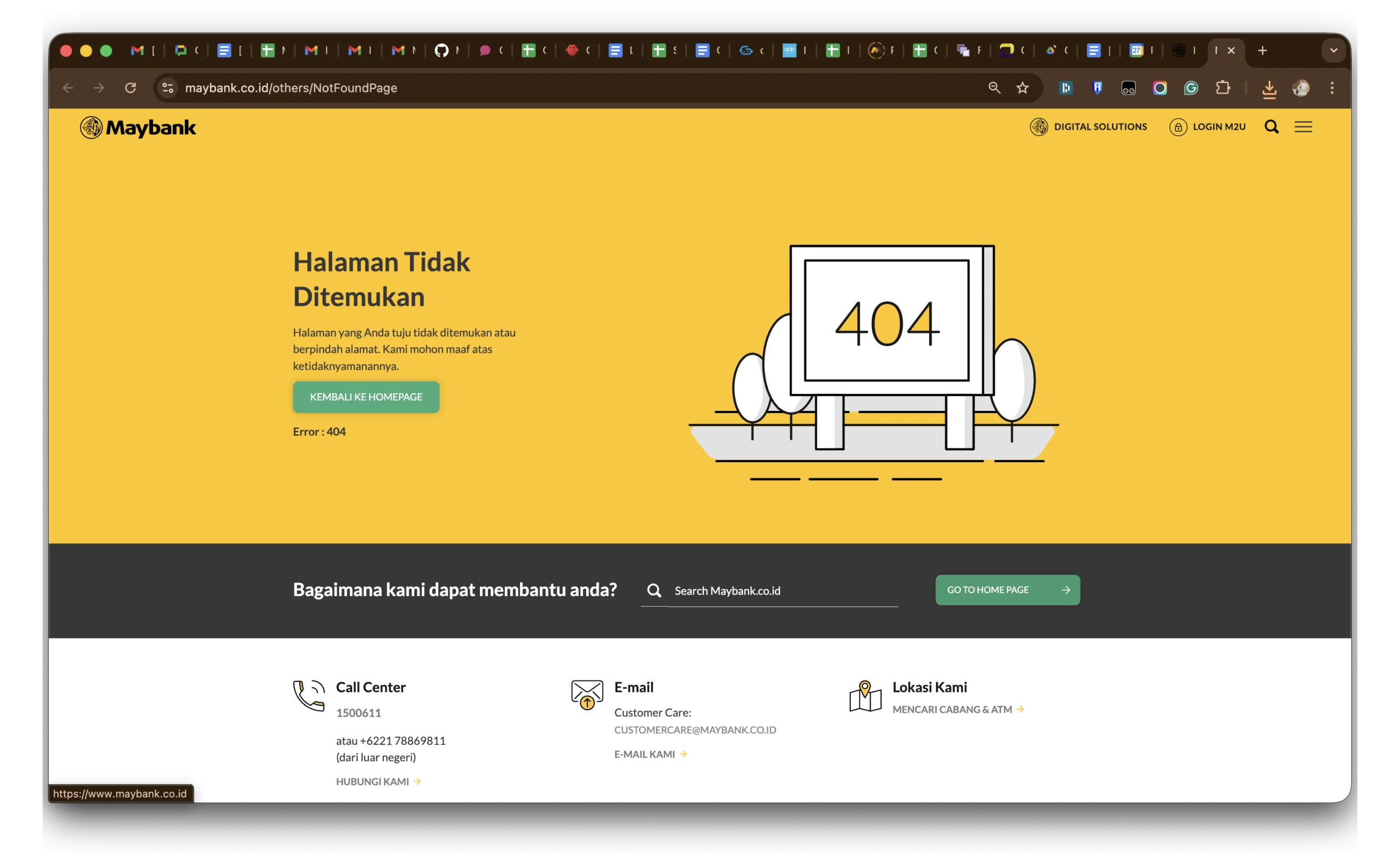Click the KEMBALI KE HOMEPAGE button

[x=366, y=397]
